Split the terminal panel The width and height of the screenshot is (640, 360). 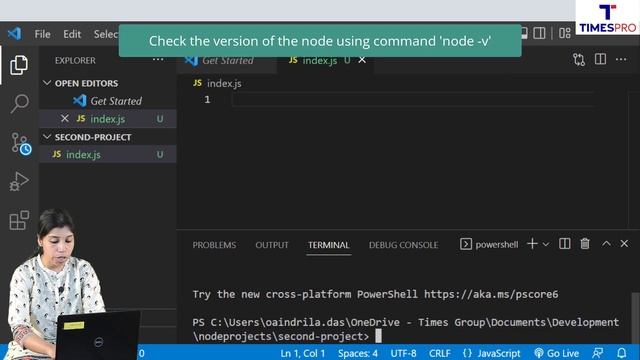pyautogui.click(x=565, y=244)
